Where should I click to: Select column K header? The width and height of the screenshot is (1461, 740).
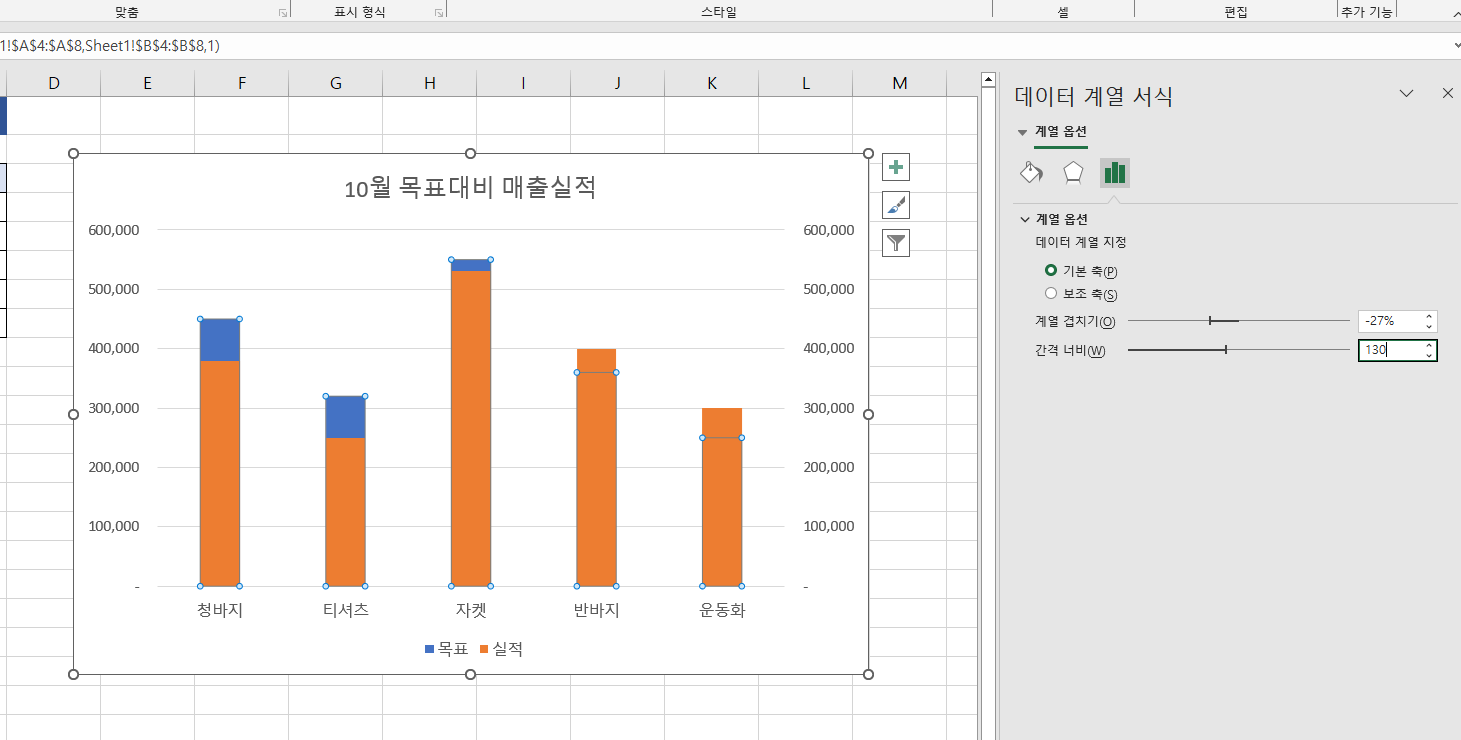click(x=711, y=83)
